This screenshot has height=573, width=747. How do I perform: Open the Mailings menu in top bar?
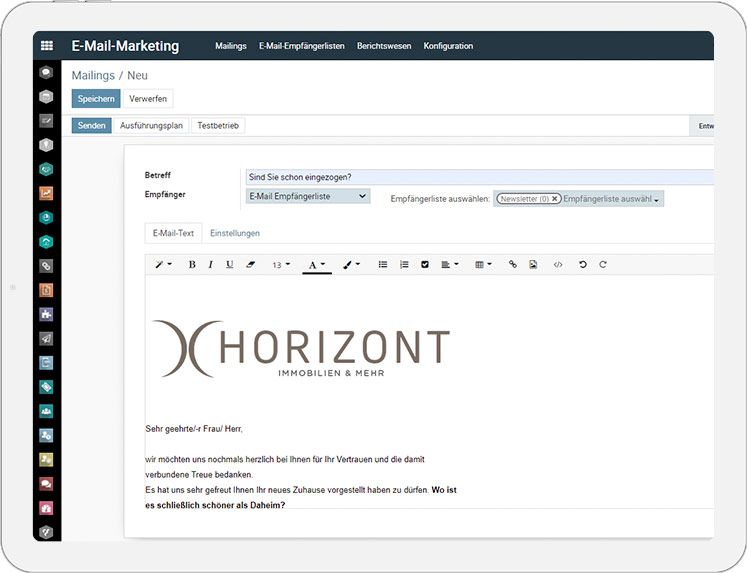pos(231,46)
